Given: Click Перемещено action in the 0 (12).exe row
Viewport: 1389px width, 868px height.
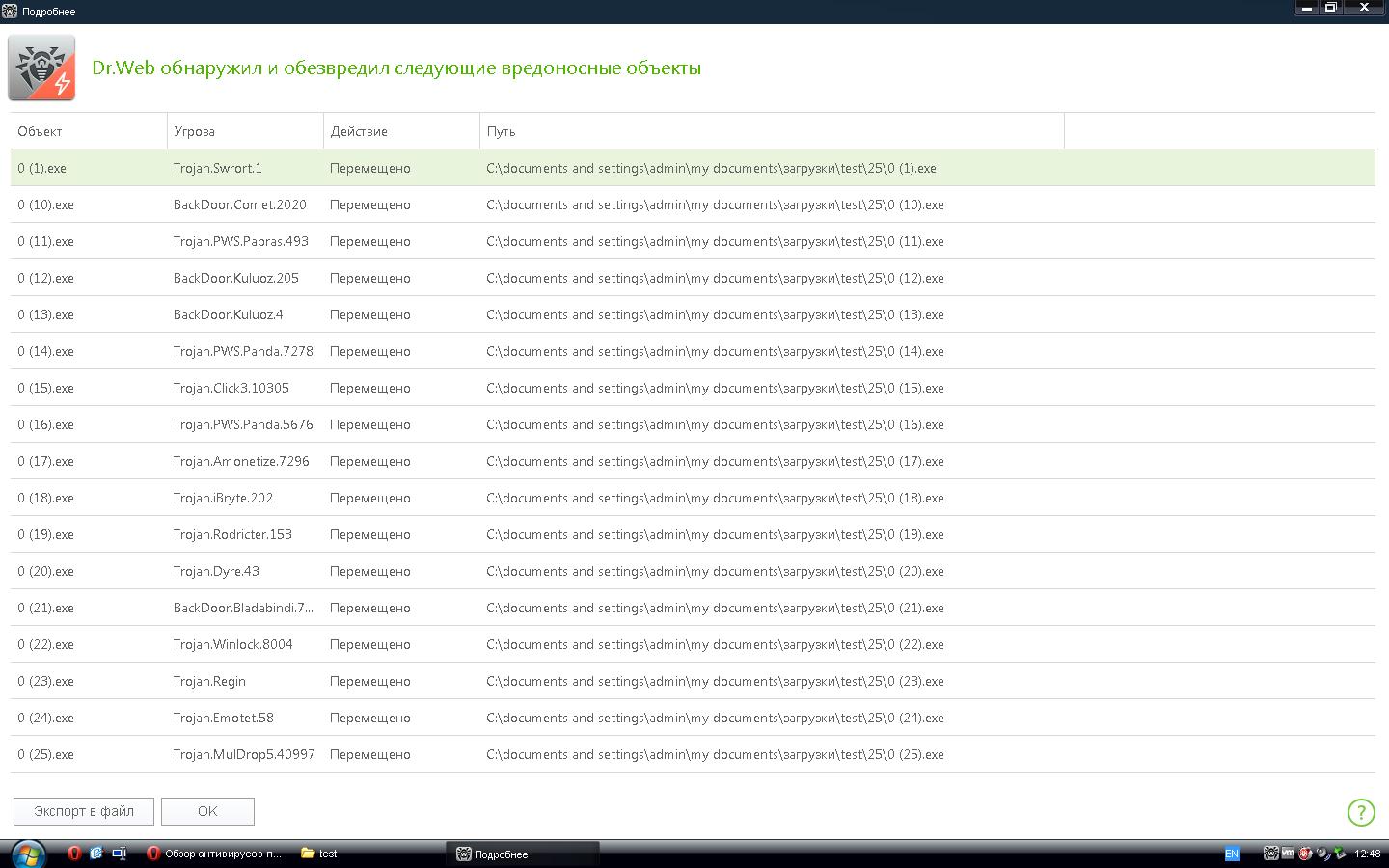Looking at the screenshot, I should (370, 278).
